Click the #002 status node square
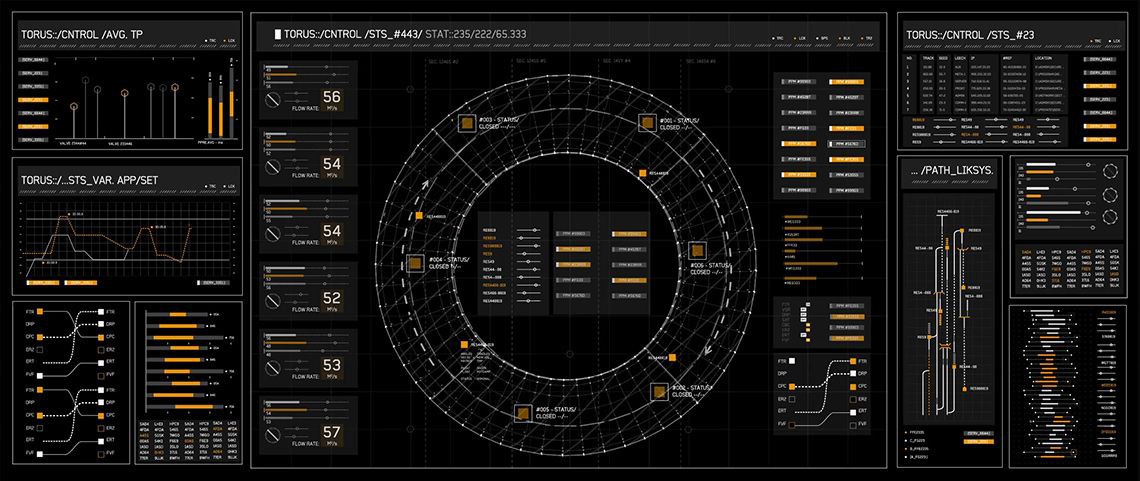 pos(660,391)
